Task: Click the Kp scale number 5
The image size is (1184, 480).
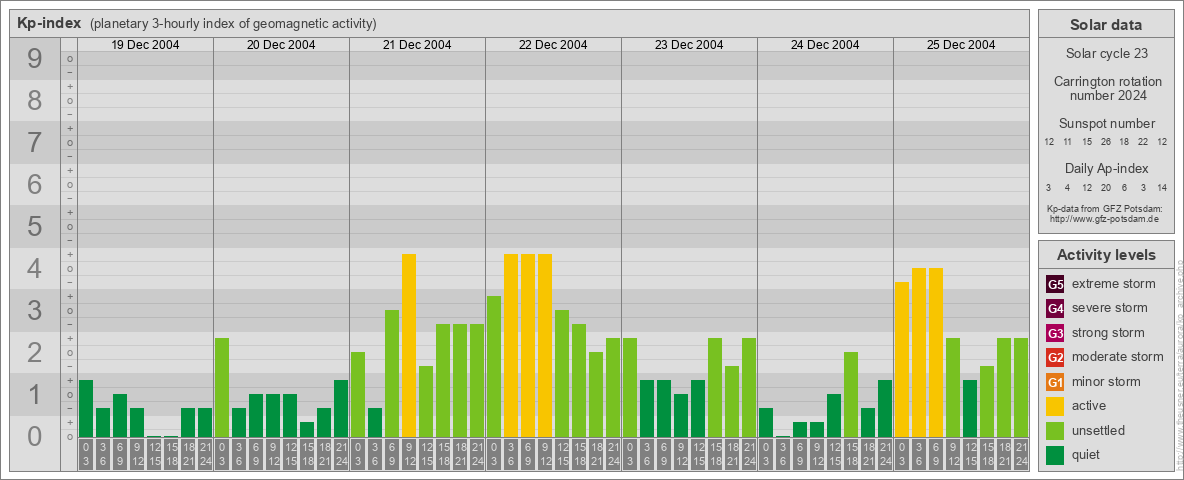Action: (x=35, y=226)
